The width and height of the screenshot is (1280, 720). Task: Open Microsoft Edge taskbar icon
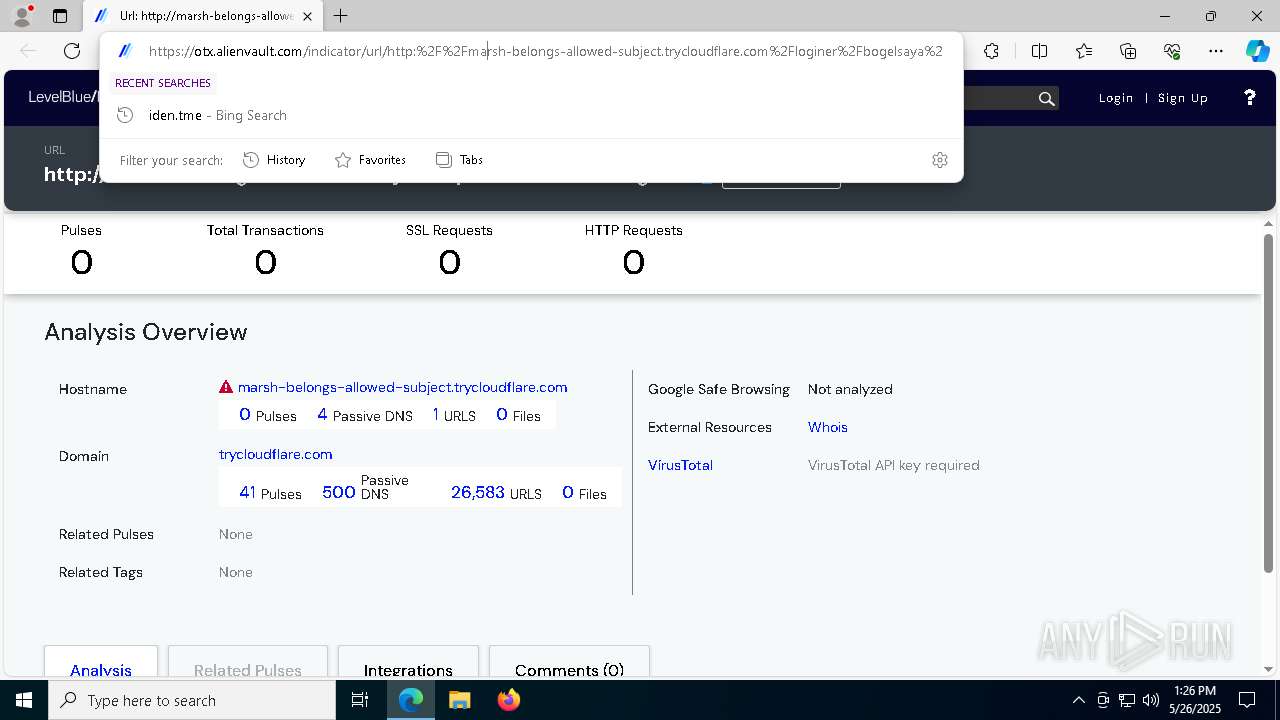click(x=411, y=700)
